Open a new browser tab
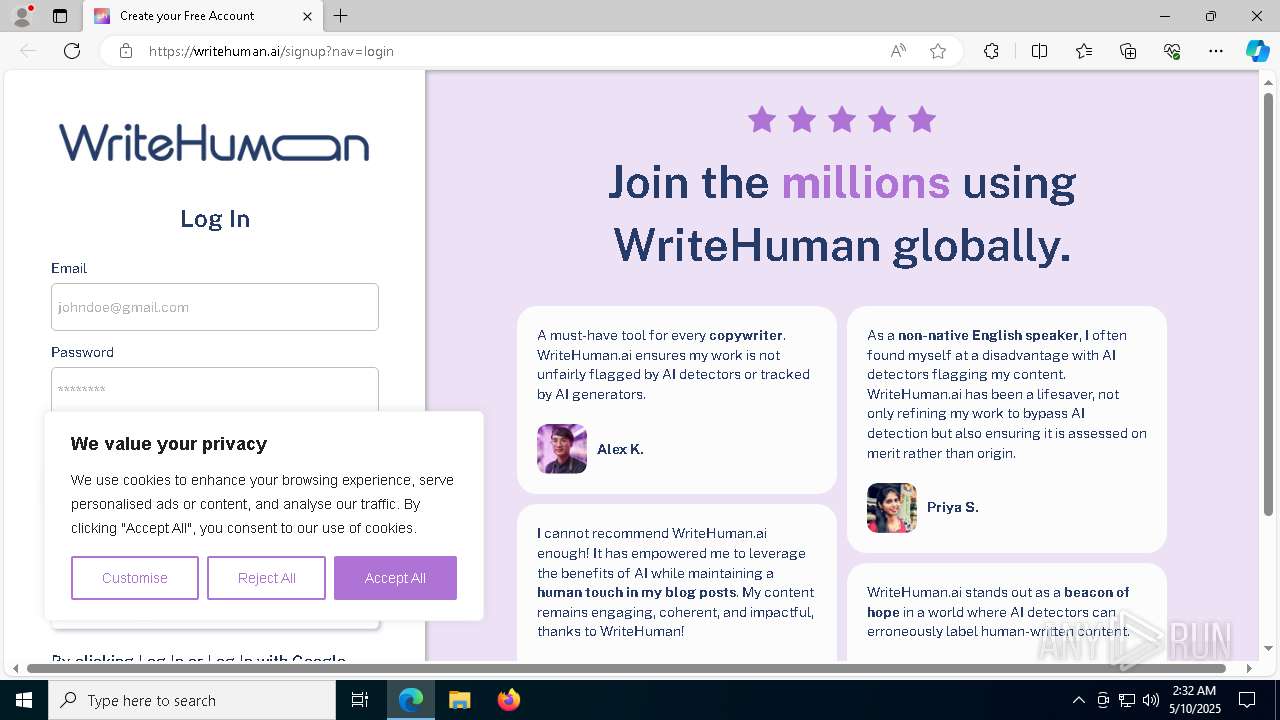Viewport: 1280px width, 720px height. pyautogui.click(x=341, y=16)
